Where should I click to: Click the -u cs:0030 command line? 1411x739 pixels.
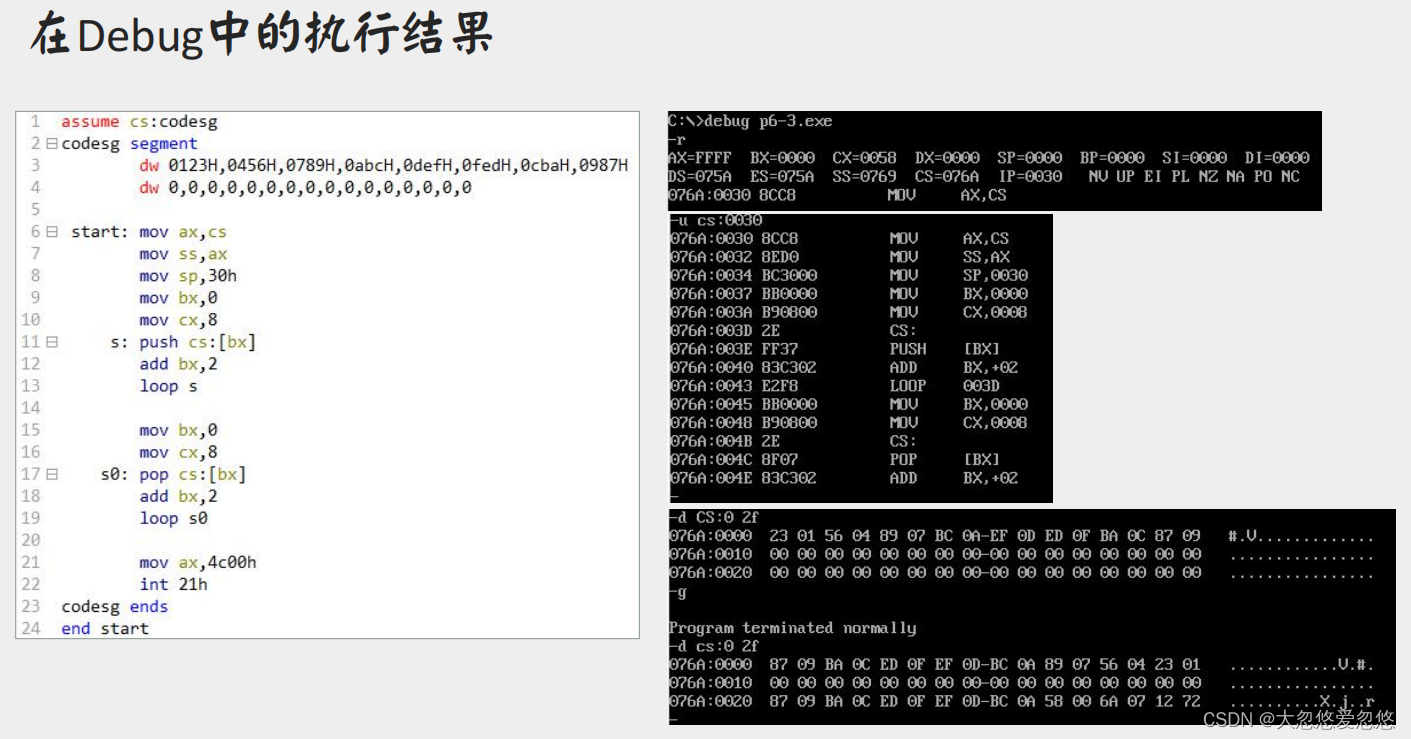[x=716, y=220]
